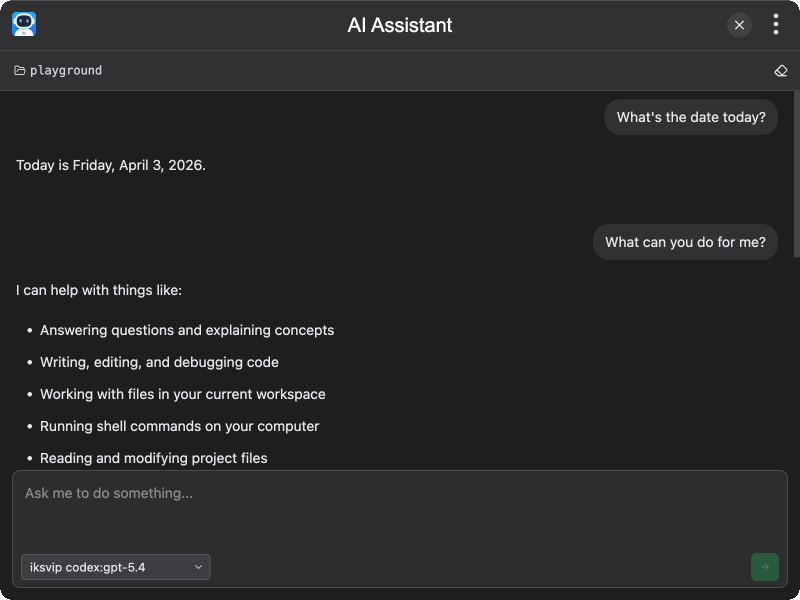Click the "I can help with things like" text
Screen dimensions: 800x600
tap(99, 291)
